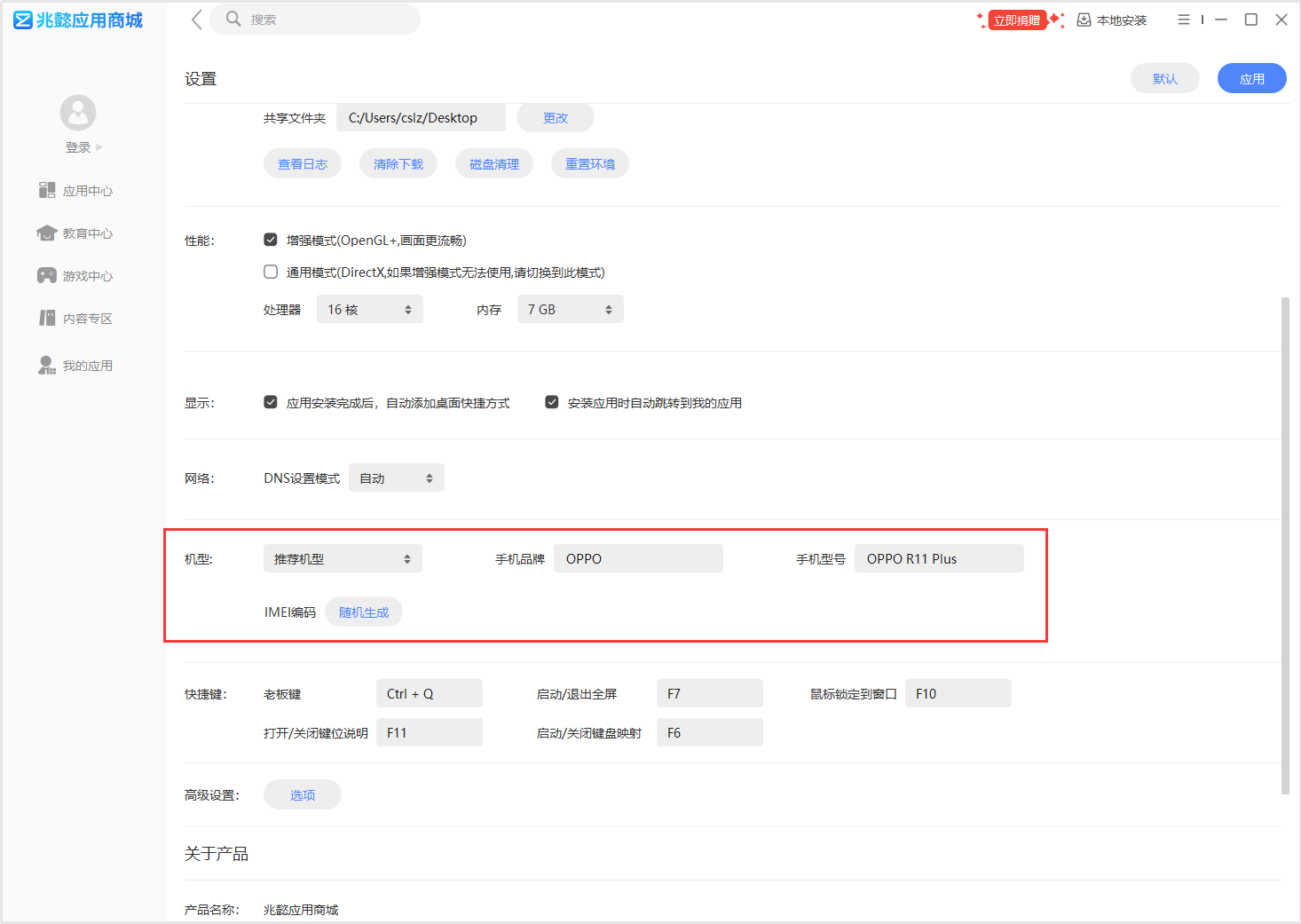Viewport: 1301px width, 924px height.
Task: Open 游戏中心 in the sidebar
Action: pos(75,276)
